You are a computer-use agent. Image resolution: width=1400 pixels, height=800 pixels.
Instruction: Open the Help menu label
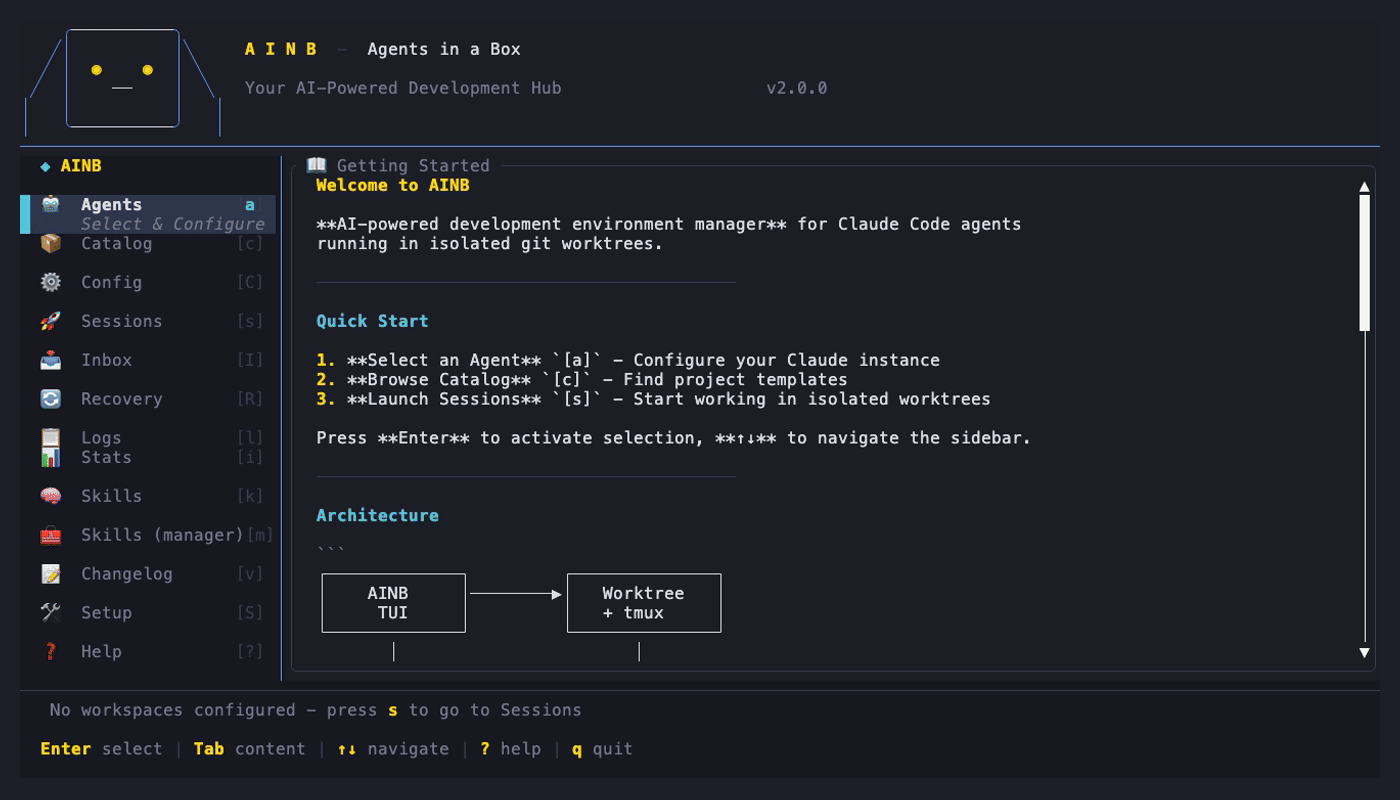point(101,652)
